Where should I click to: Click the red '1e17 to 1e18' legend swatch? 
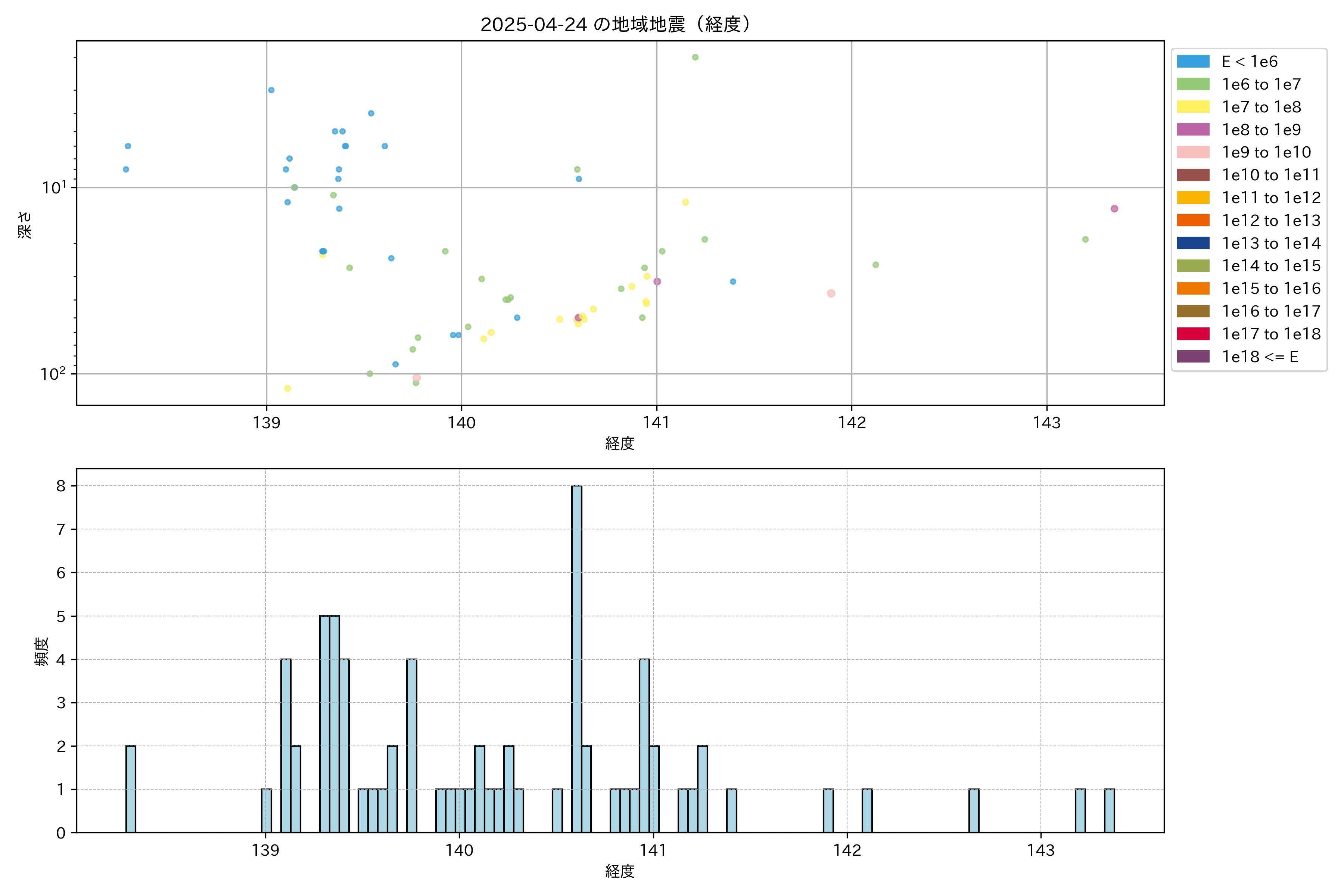tap(1193, 334)
